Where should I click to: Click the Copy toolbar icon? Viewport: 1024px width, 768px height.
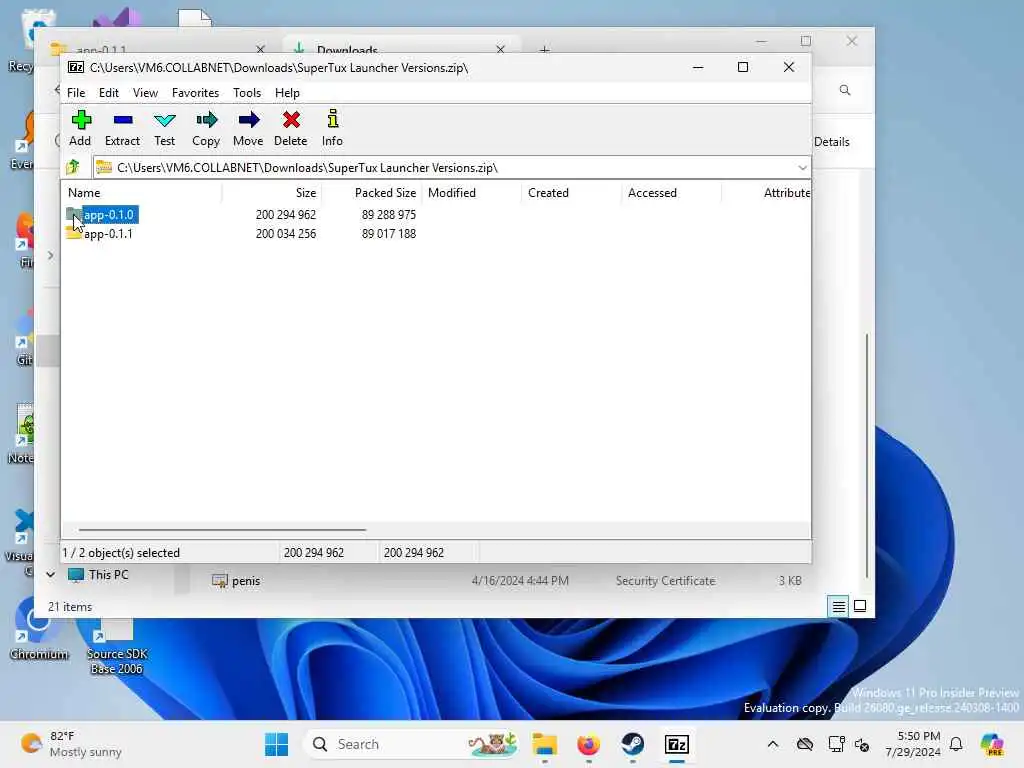coord(206,128)
